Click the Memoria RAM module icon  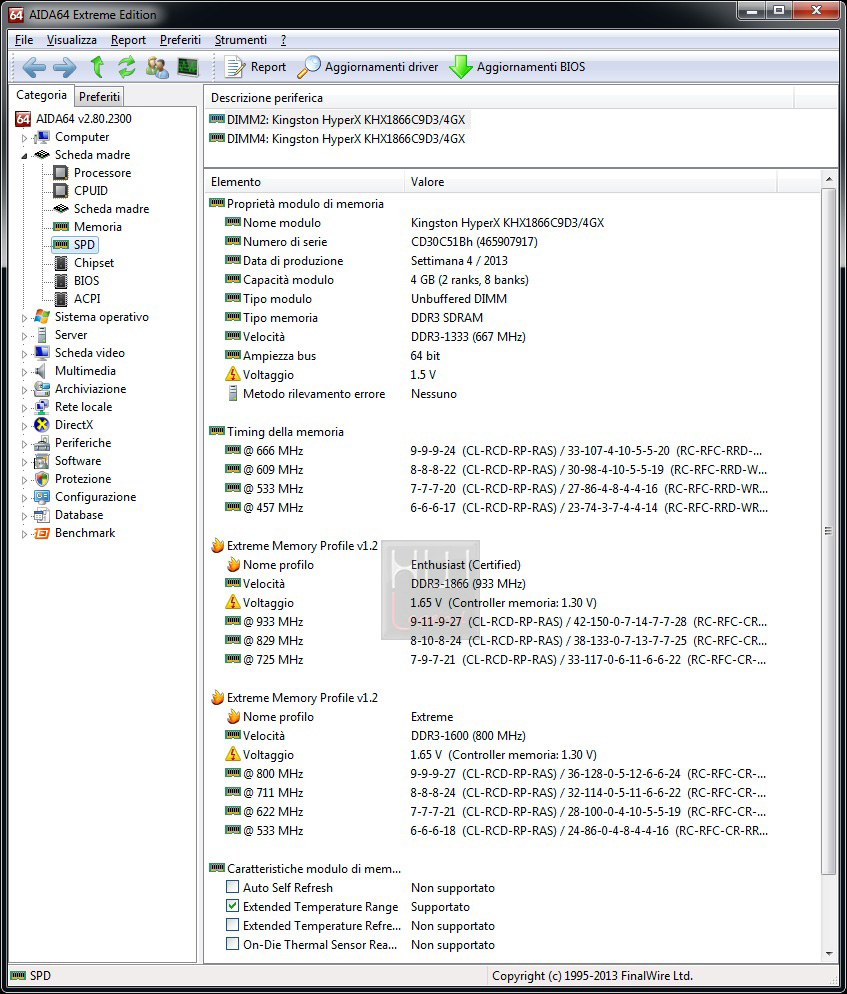(61, 226)
